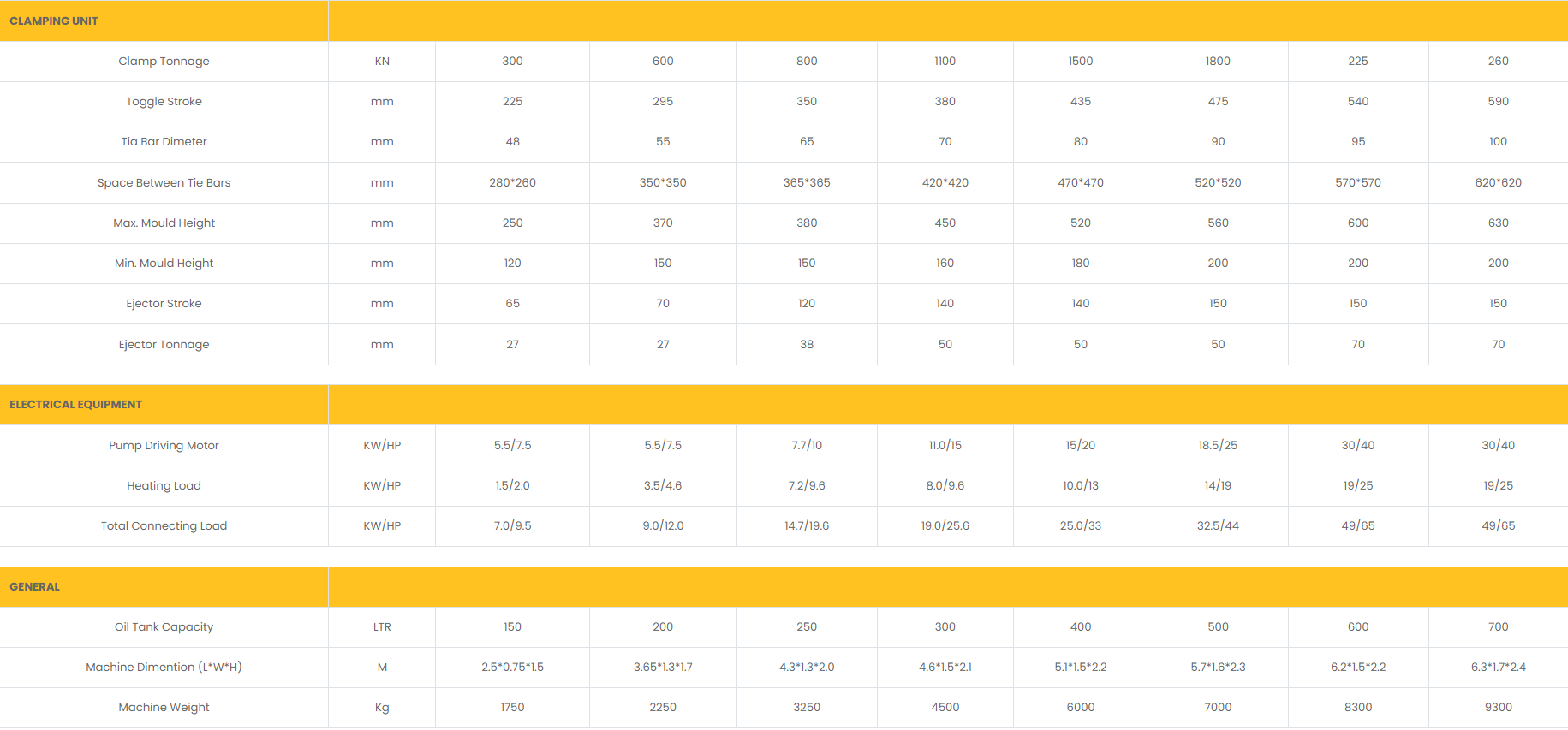Click the Pump Driving Motor label
The height and width of the screenshot is (730, 1568).
point(164,445)
